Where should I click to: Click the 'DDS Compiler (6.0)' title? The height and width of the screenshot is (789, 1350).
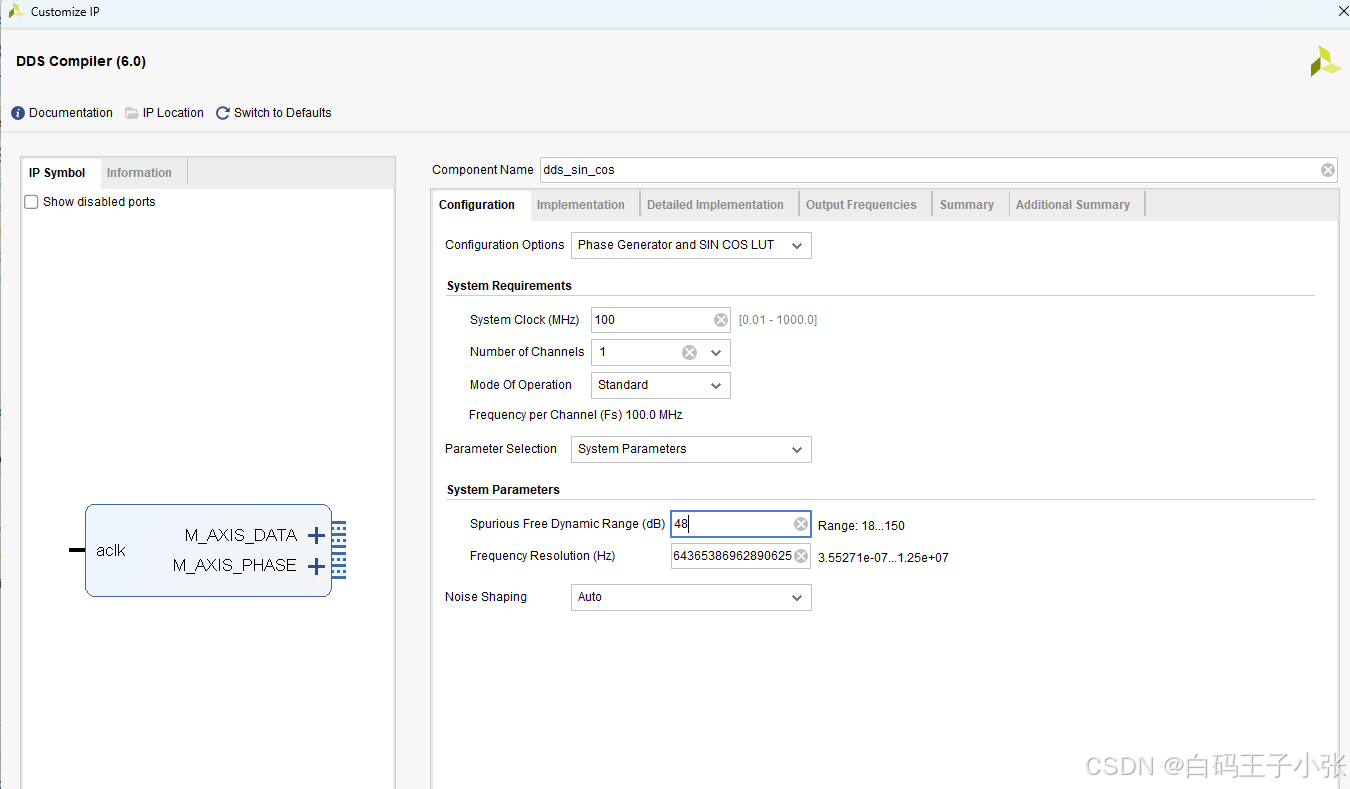[81, 62]
